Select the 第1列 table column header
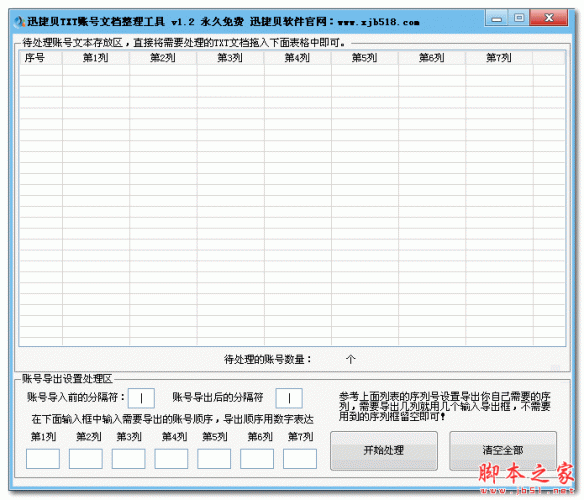584x500 pixels. [96, 58]
